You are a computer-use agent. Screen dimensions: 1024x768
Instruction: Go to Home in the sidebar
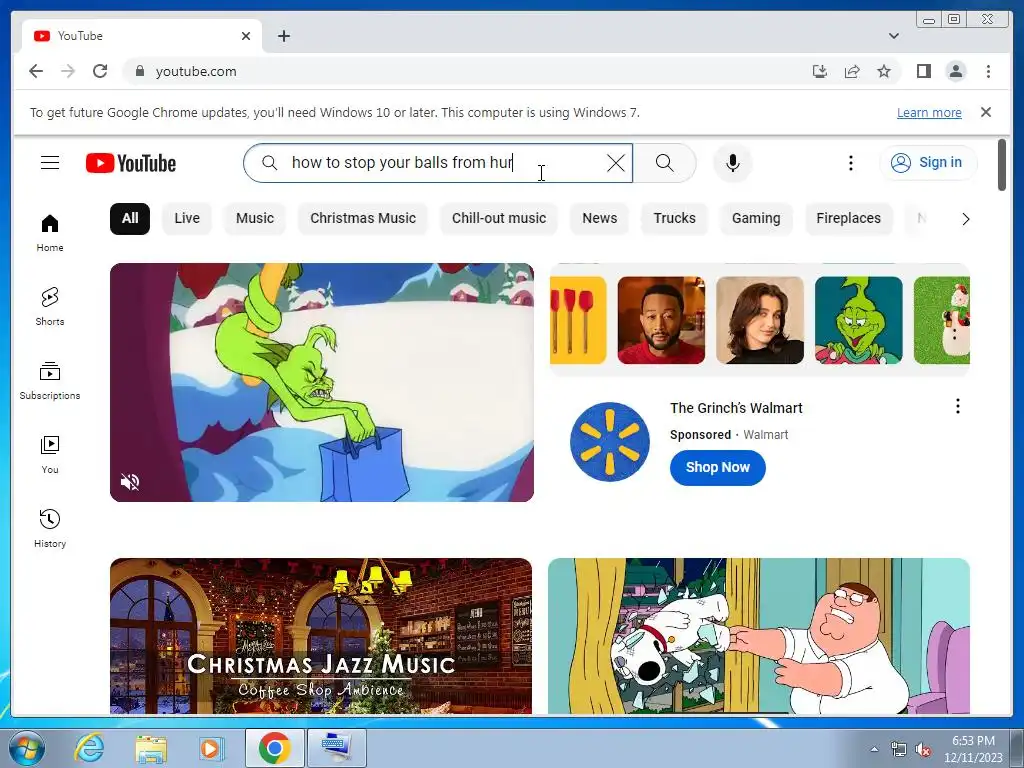pyautogui.click(x=50, y=233)
